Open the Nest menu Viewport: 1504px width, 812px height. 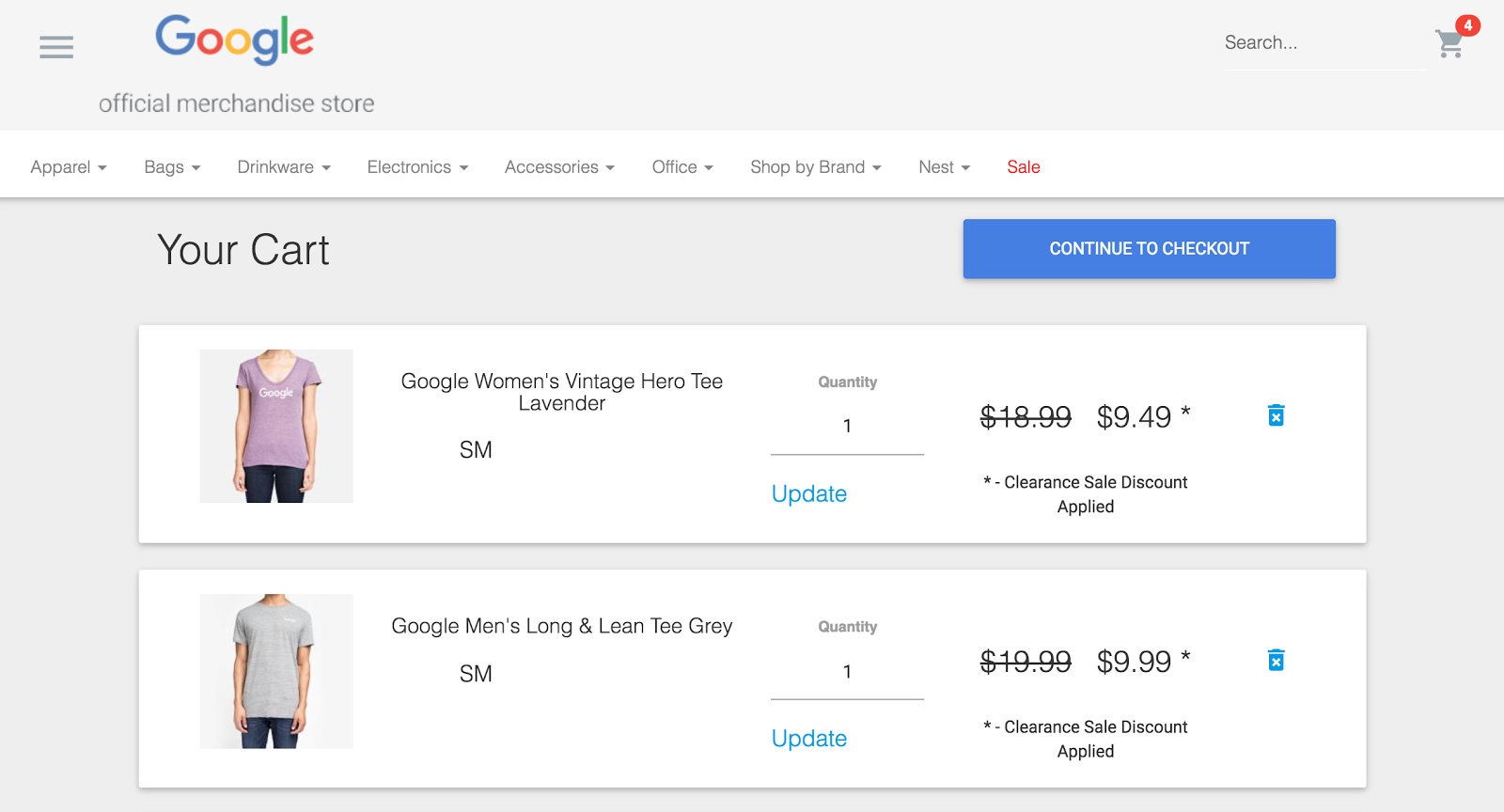(x=944, y=167)
